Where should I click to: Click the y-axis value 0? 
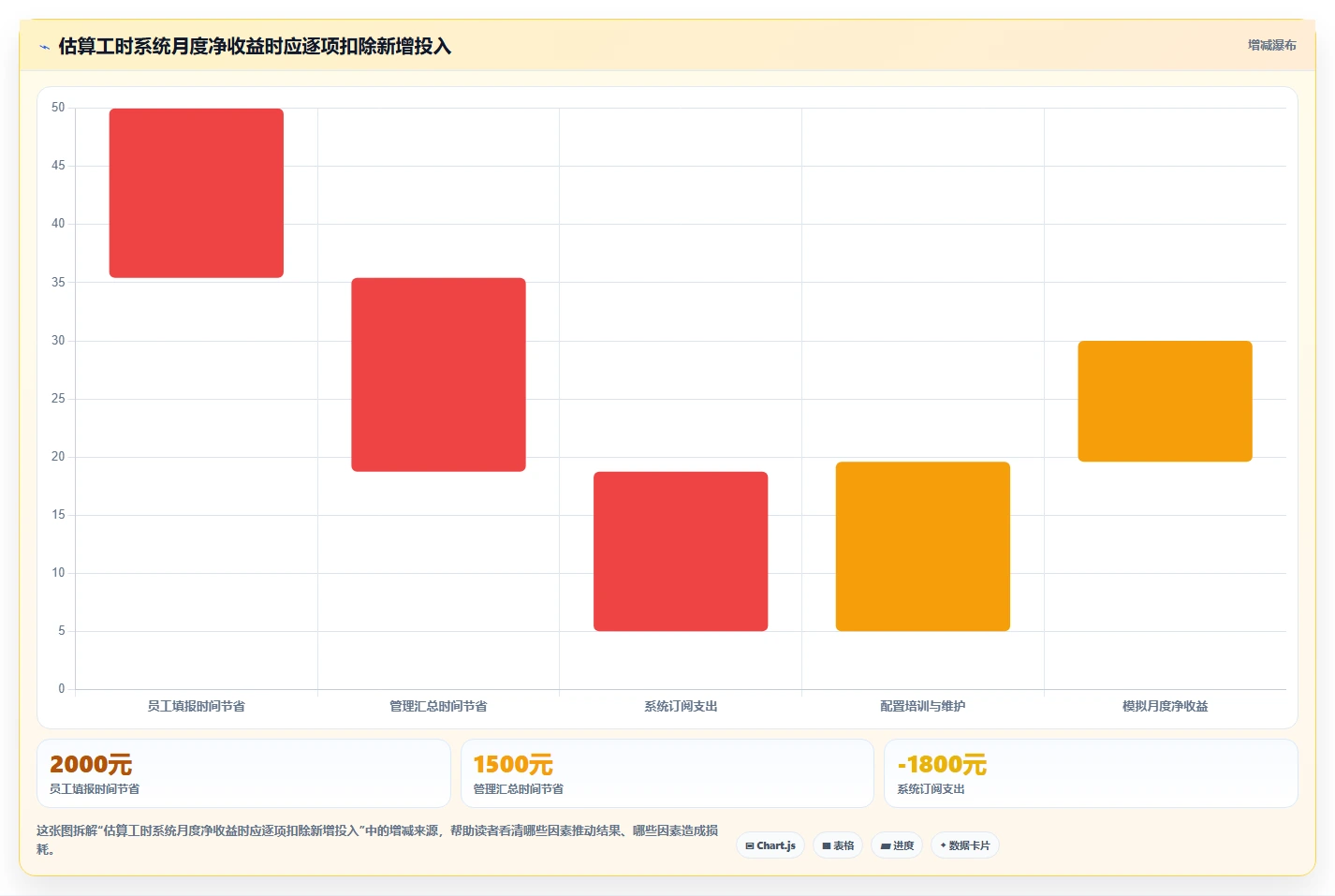coord(62,689)
